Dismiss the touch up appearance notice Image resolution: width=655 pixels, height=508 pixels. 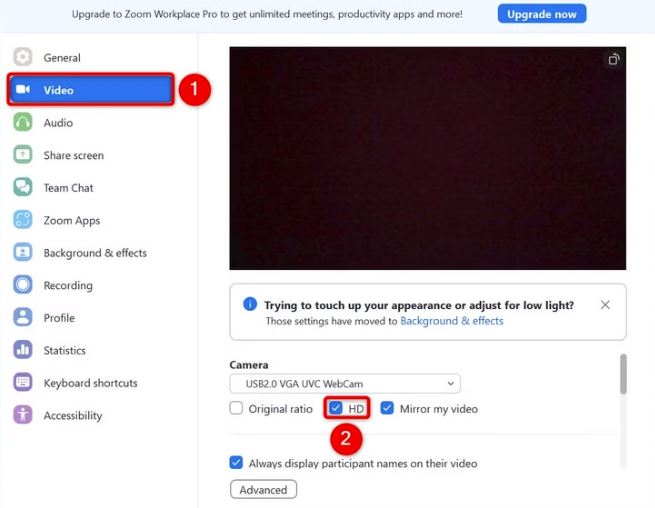(x=605, y=305)
